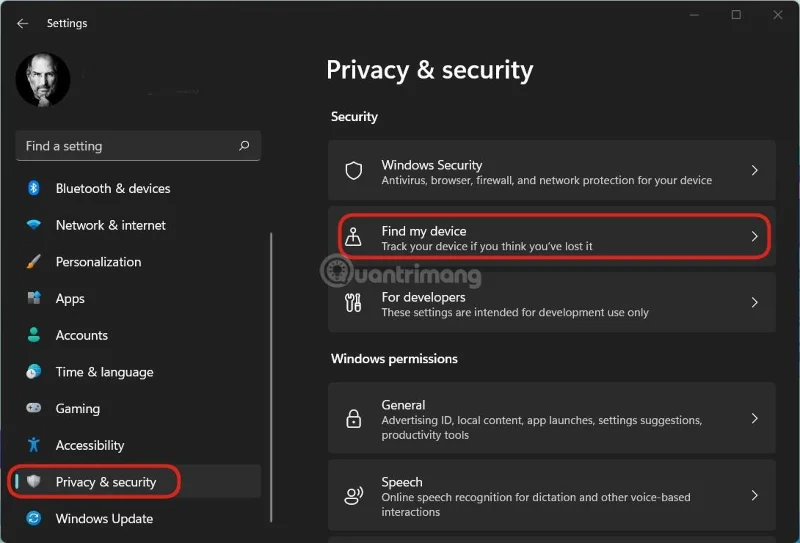800x543 pixels.
Task: Click the Gaming controller icon
Action: [34, 408]
